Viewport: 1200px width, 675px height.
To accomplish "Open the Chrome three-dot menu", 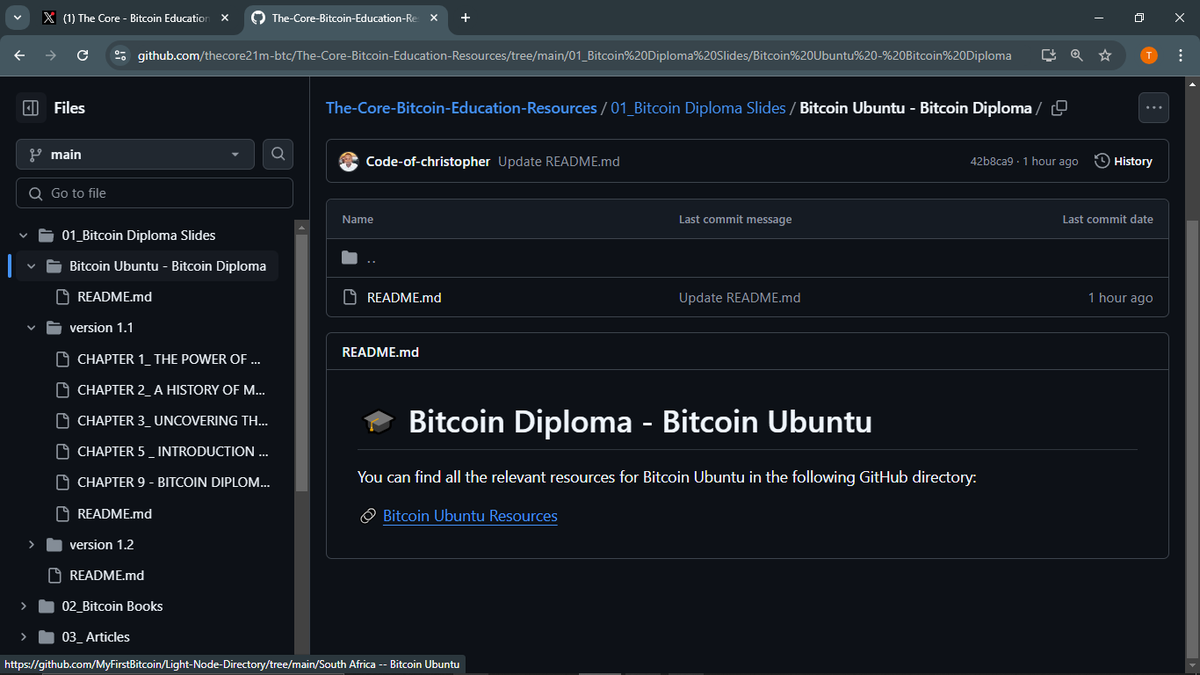I will point(1181,56).
